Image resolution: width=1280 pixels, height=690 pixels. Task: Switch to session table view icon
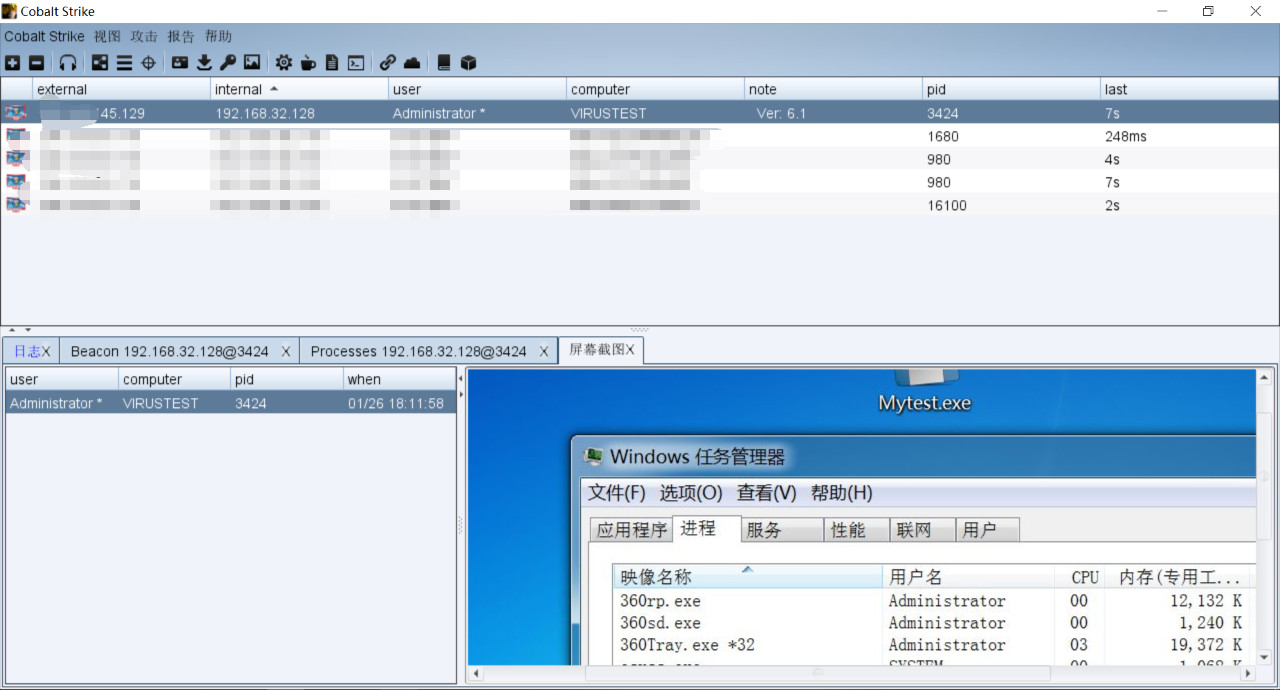click(124, 63)
